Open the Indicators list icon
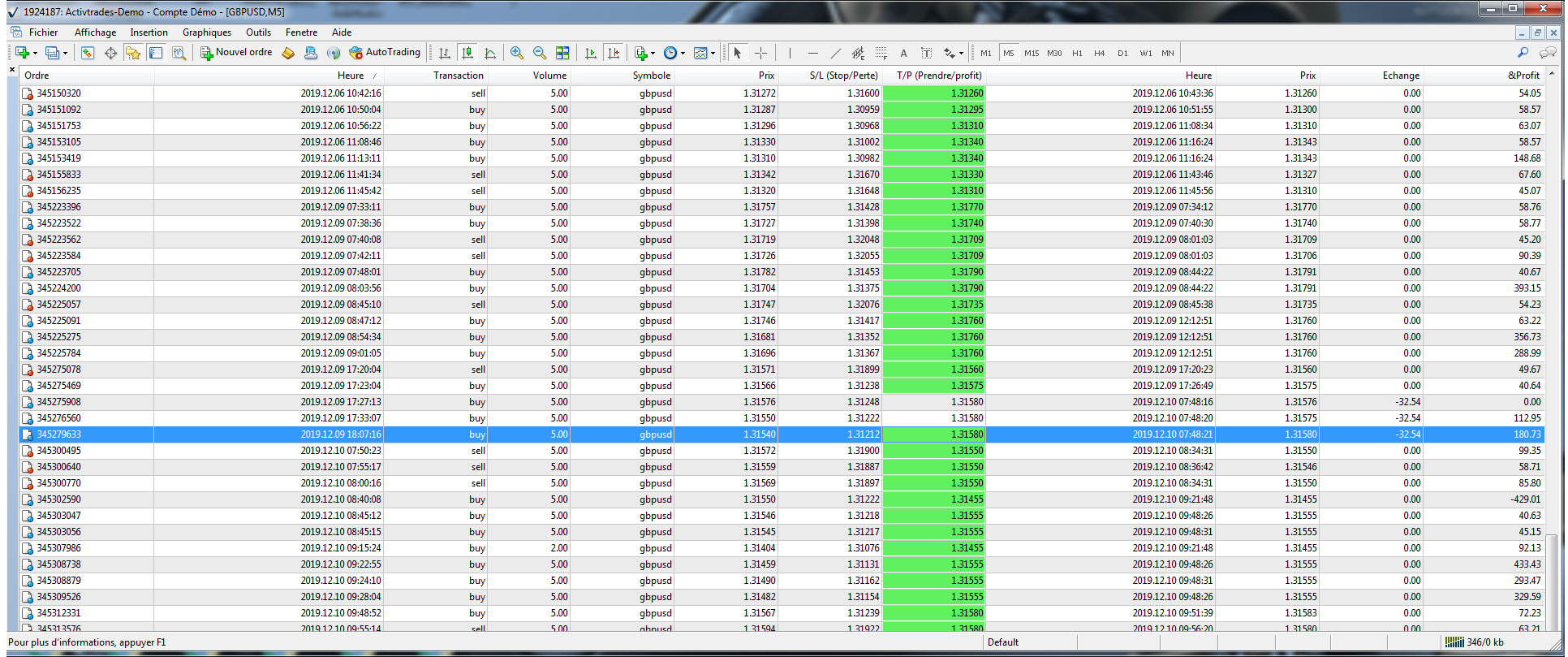The height and width of the screenshot is (657, 1568). 641,53
